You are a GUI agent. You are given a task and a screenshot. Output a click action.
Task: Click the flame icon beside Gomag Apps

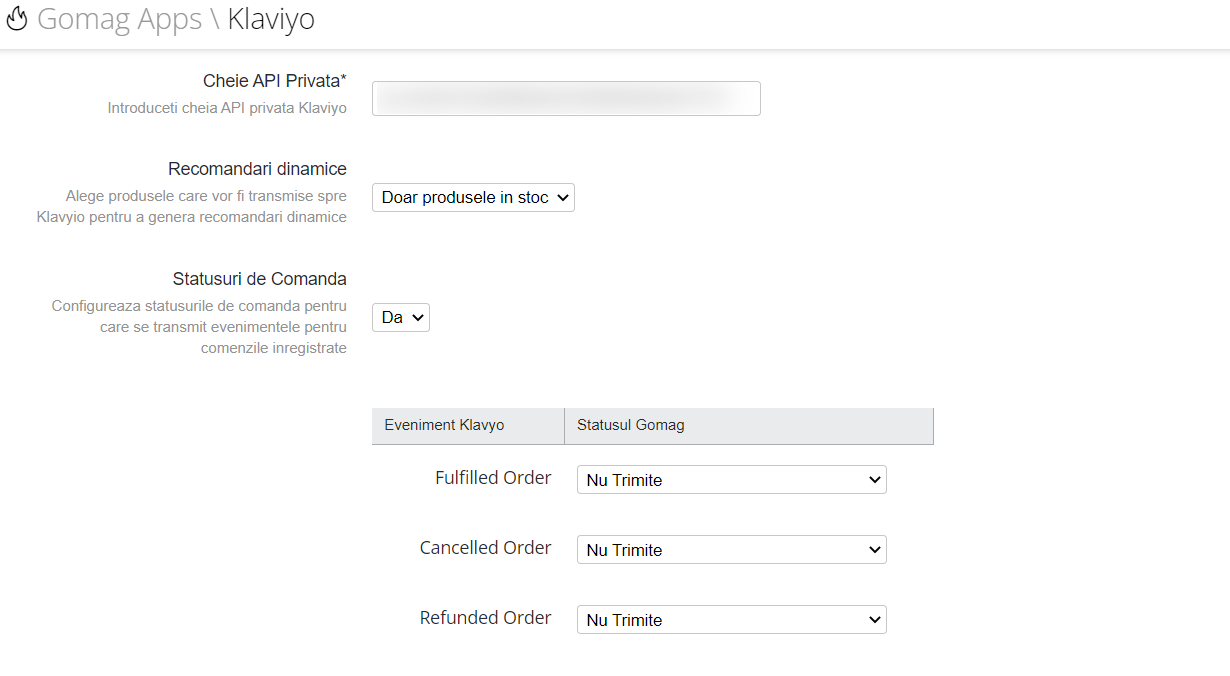17,19
